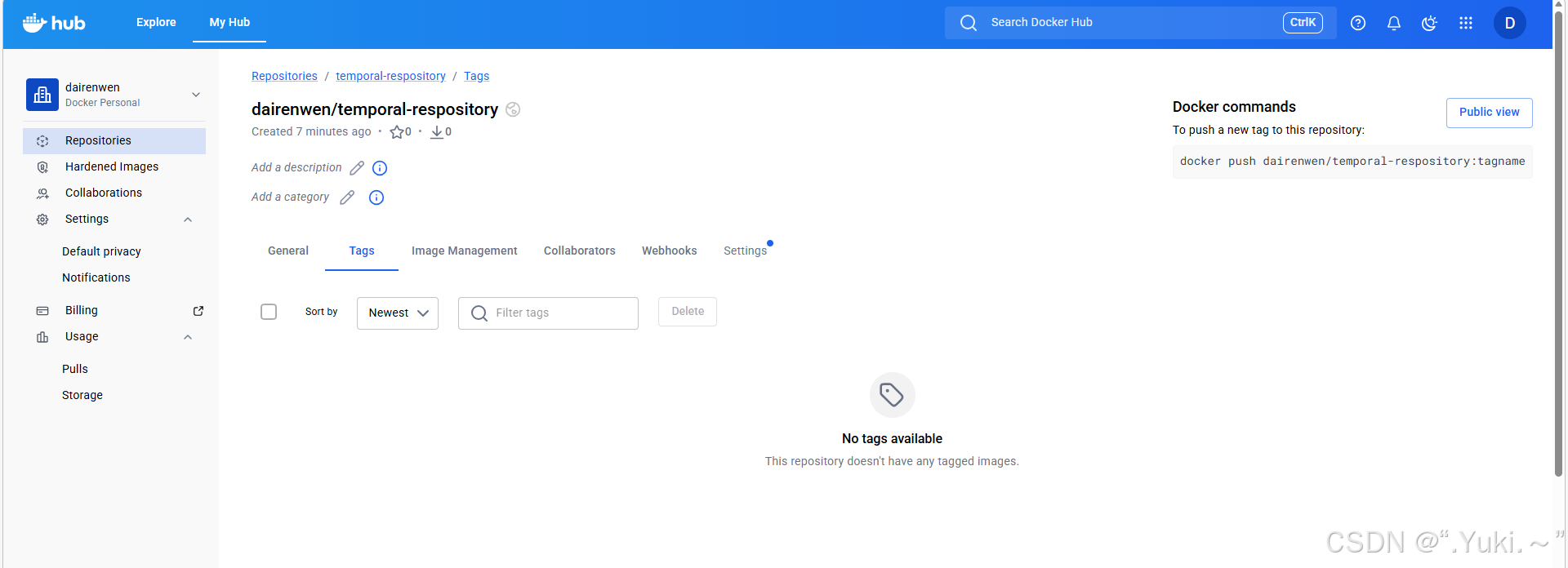This screenshot has width=1568, height=568.
Task: Open Repositories in the sidebar
Action: tap(114, 141)
